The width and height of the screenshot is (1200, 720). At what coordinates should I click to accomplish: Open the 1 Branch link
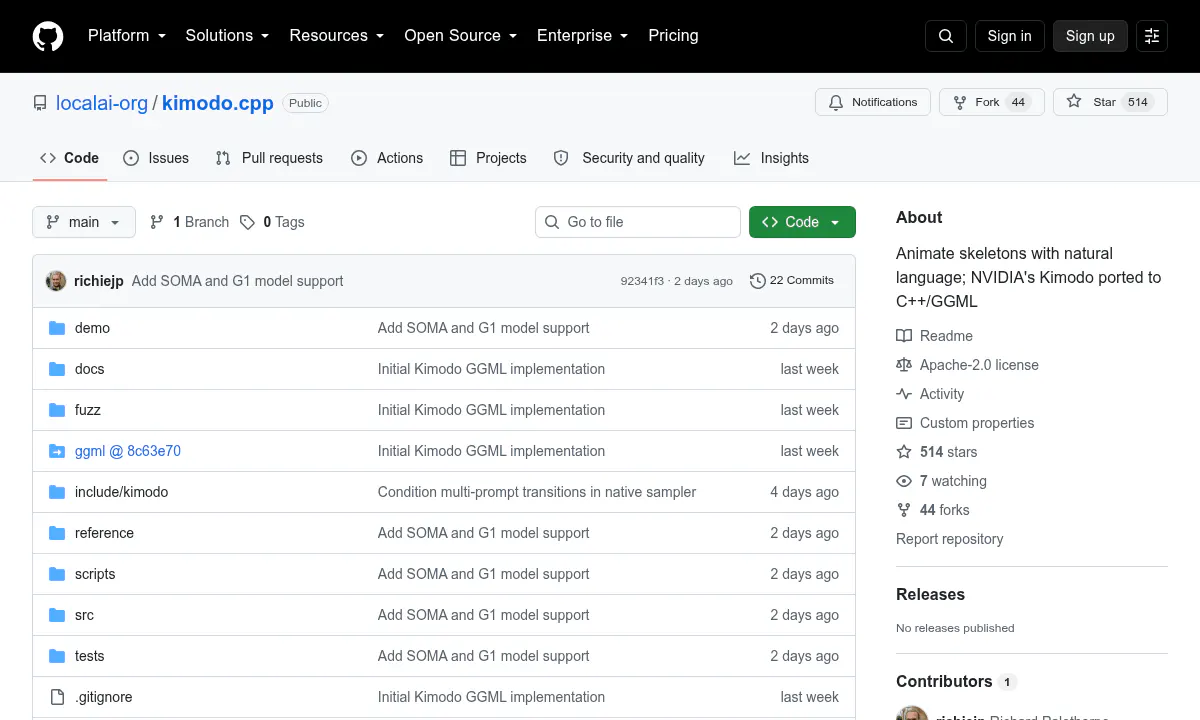[x=190, y=222]
